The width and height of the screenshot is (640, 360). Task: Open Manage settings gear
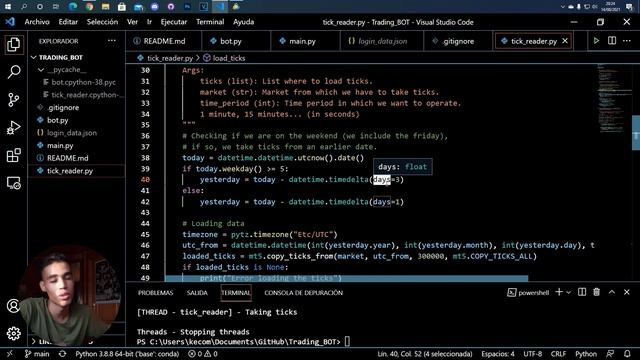pyautogui.click(x=13, y=333)
